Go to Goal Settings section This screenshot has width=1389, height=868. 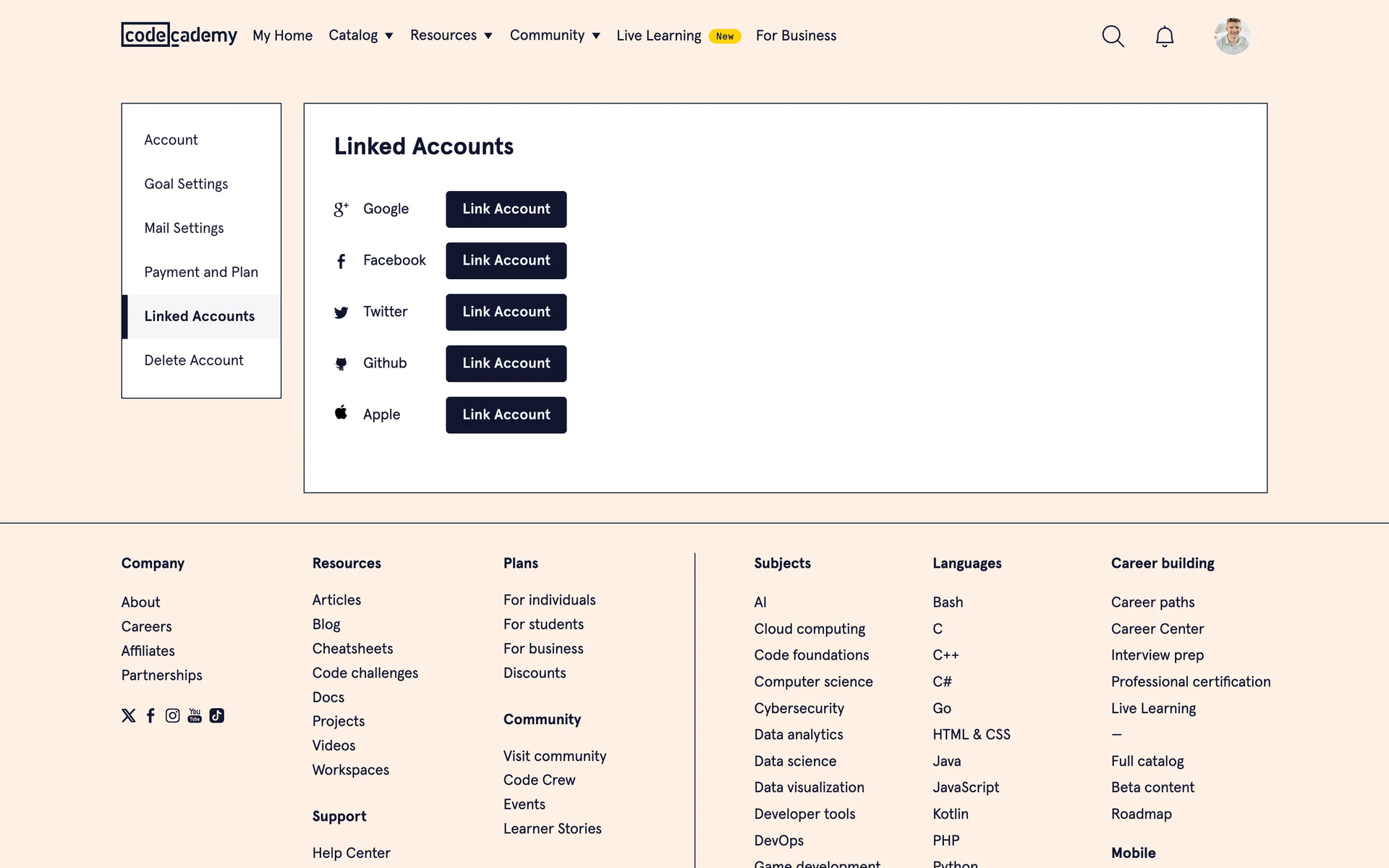[186, 184]
